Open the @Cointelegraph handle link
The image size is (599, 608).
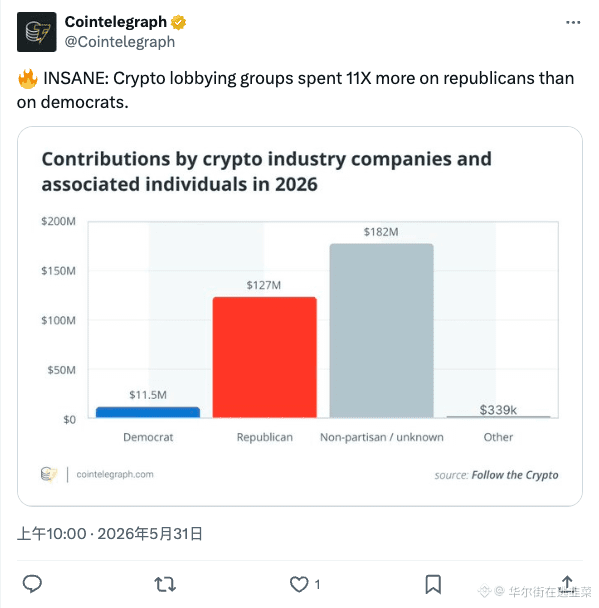pos(120,42)
